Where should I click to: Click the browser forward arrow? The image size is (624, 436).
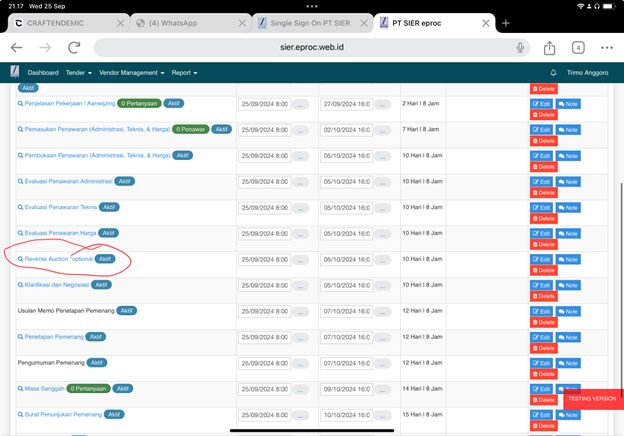point(46,47)
